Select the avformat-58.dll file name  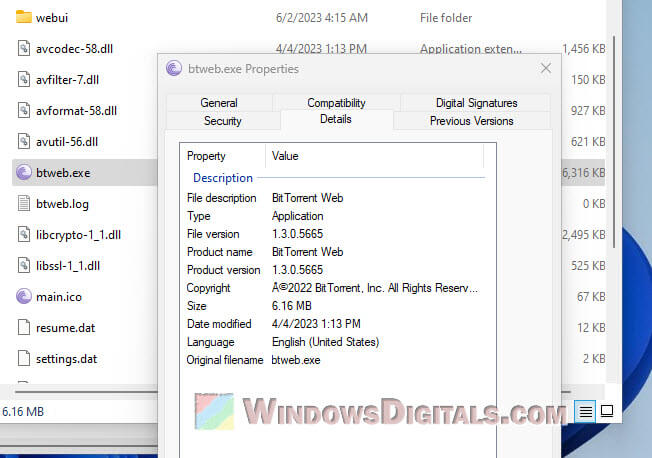point(77,111)
